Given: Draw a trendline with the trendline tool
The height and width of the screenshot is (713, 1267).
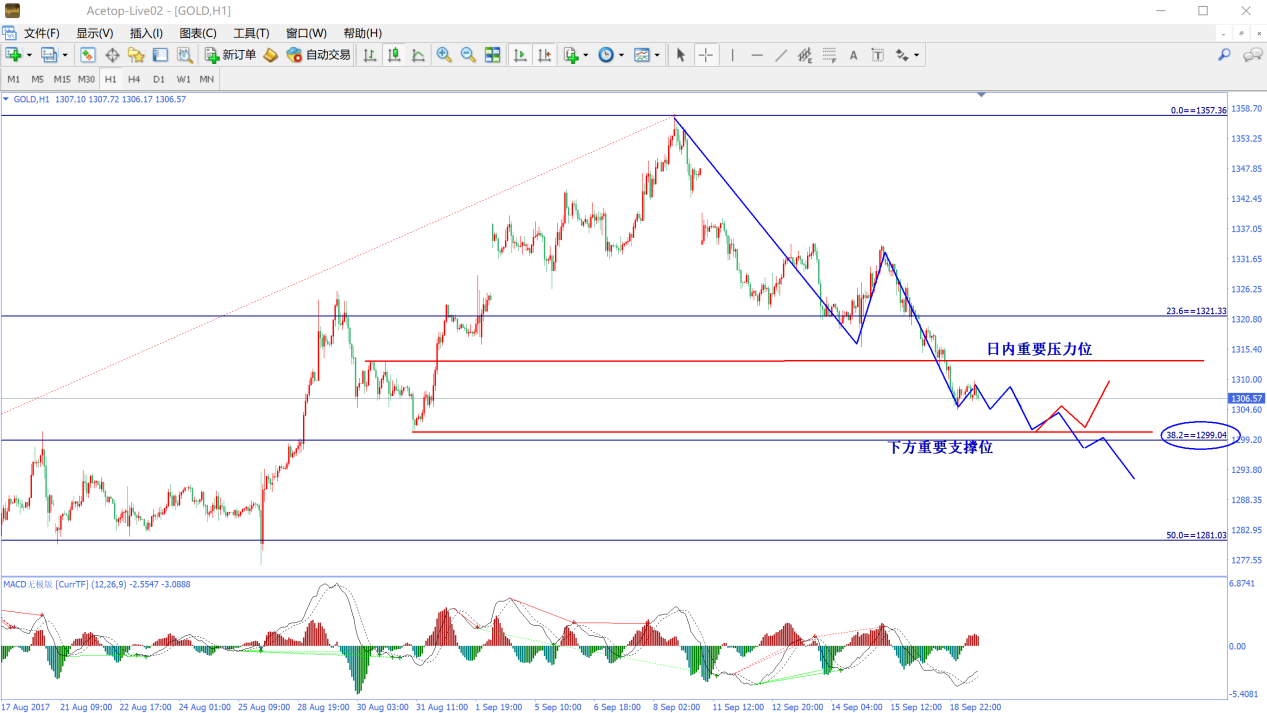Looking at the screenshot, I should coord(781,55).
